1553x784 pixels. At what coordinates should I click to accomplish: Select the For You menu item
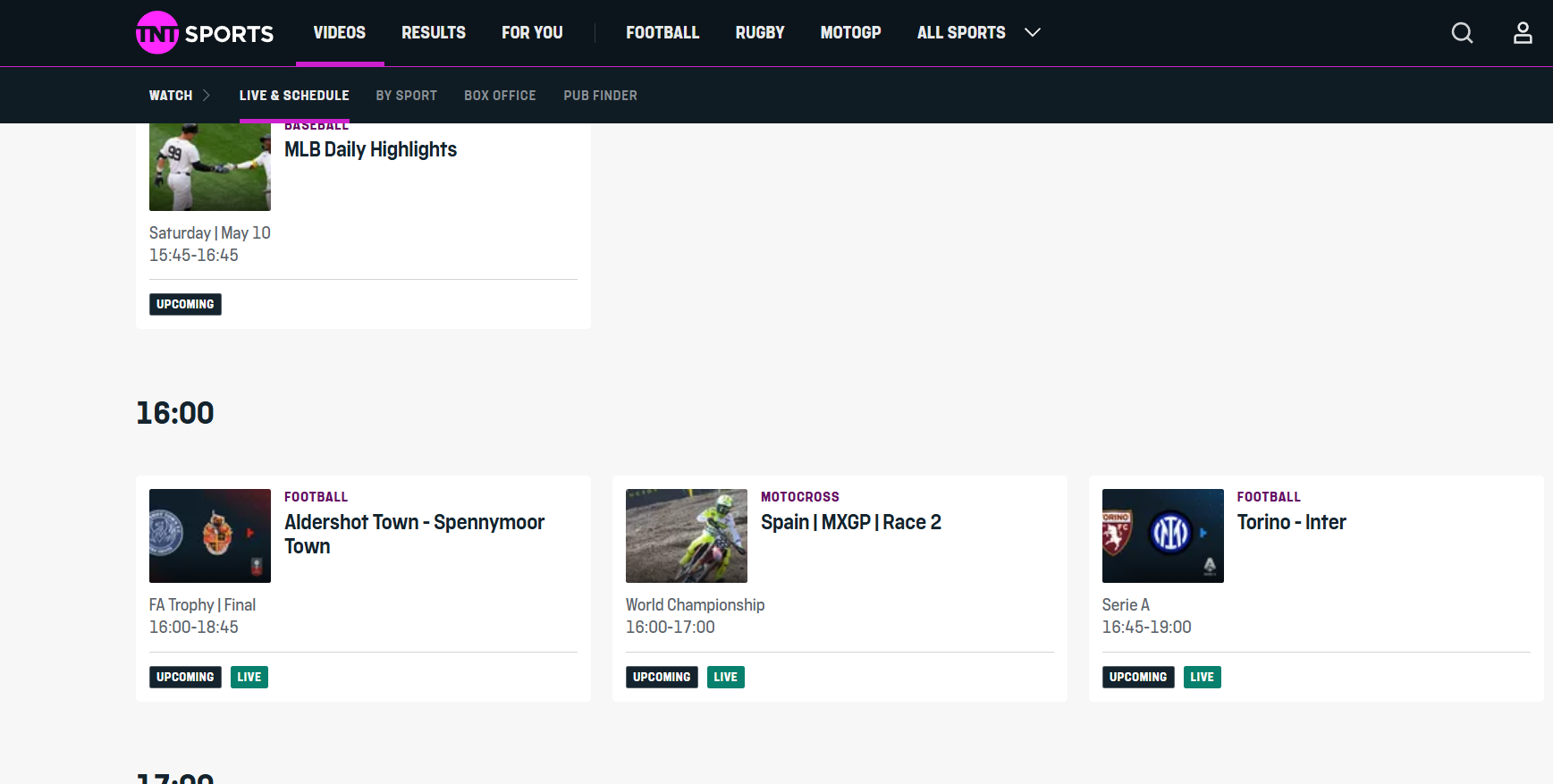(532, 32)
